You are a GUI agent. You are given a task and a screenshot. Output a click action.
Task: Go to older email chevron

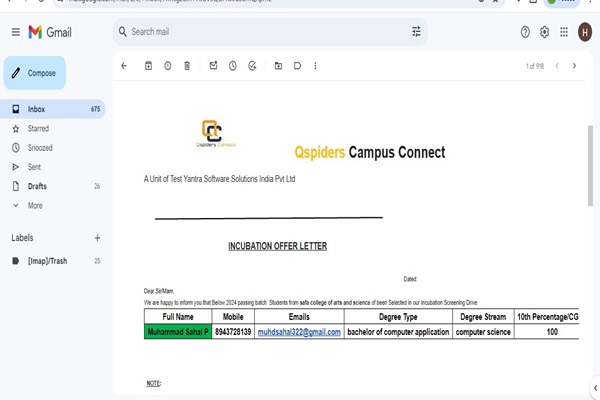(574, 66)
